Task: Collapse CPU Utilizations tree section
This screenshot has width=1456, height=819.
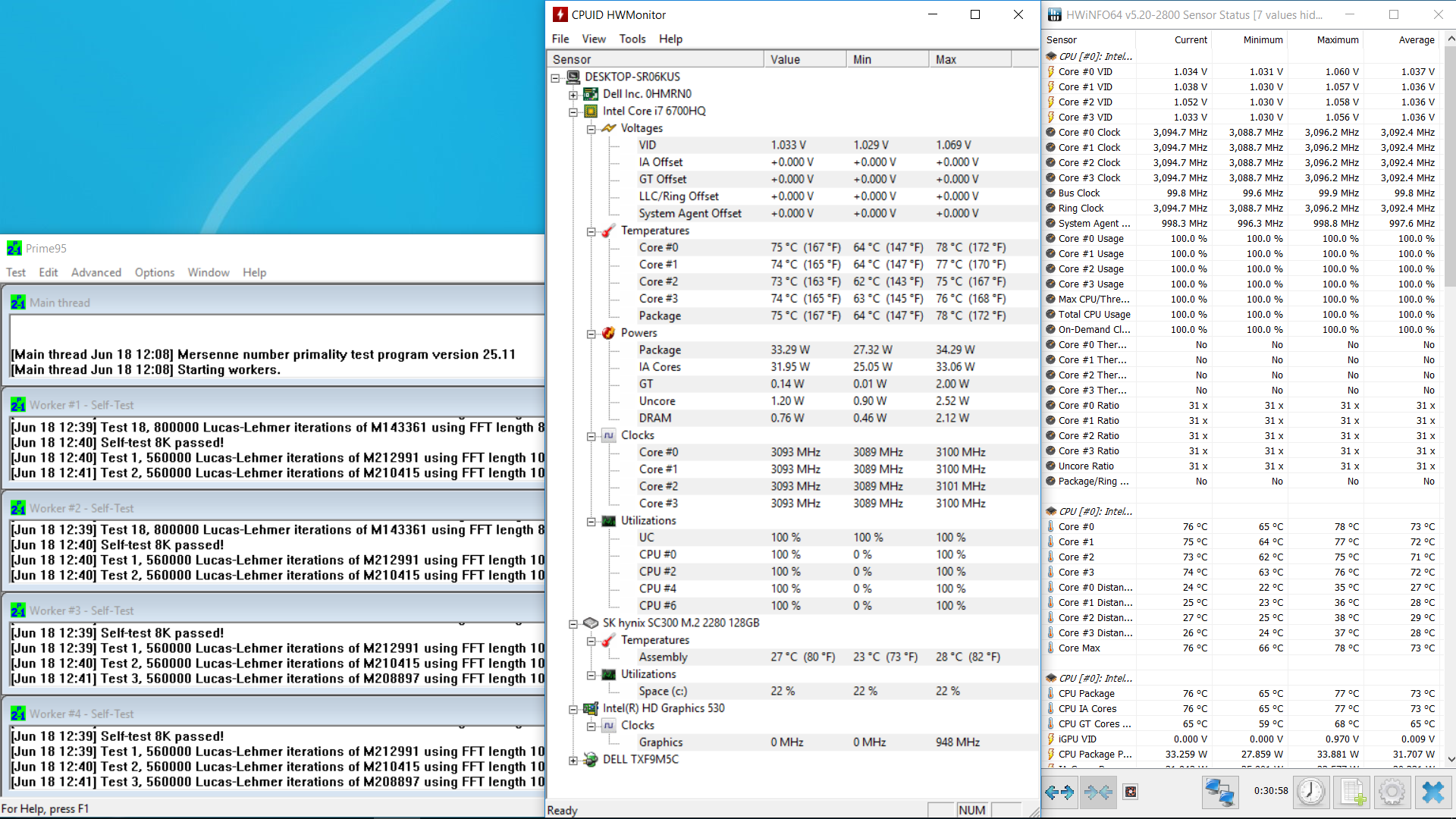Action: 591,521
